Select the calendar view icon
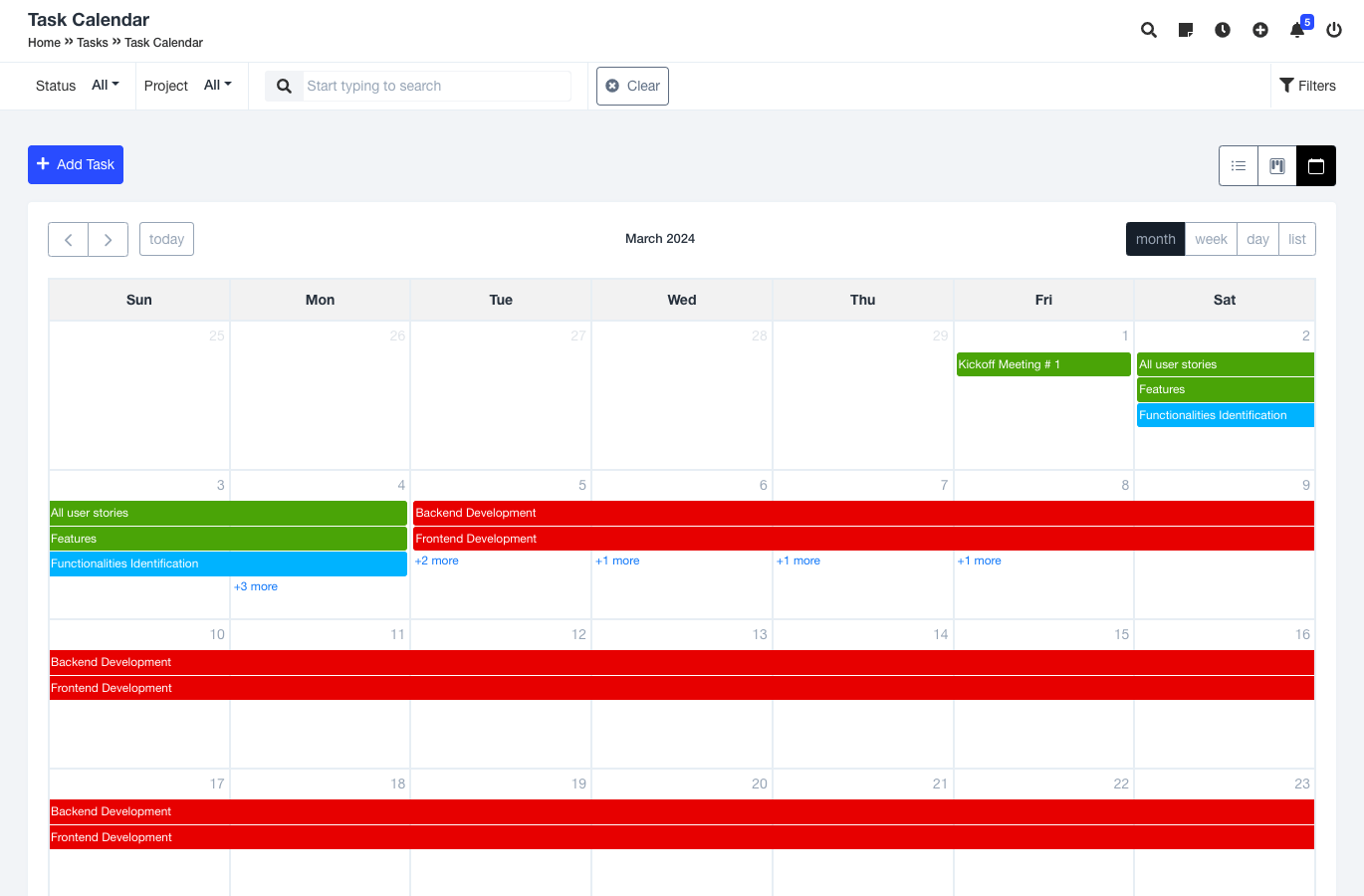The image size is (1364, 896). point(1315,166)
